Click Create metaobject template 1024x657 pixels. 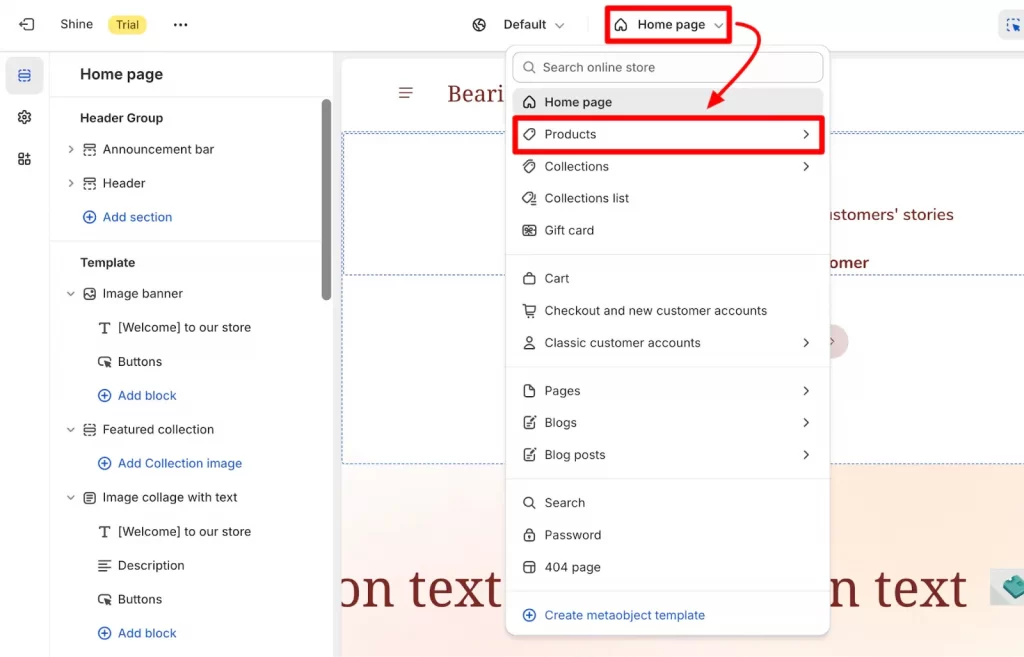tap(627, 614)
